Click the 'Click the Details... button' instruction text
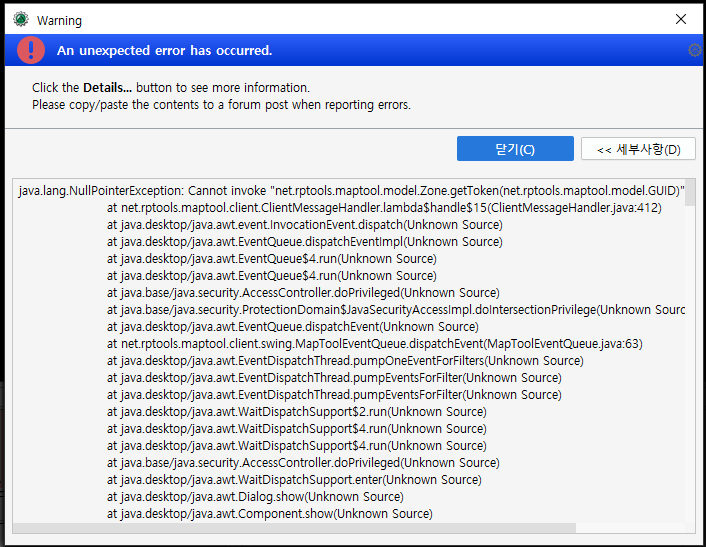The height and width of the screenshot is (547, 706). pos(171,87)
